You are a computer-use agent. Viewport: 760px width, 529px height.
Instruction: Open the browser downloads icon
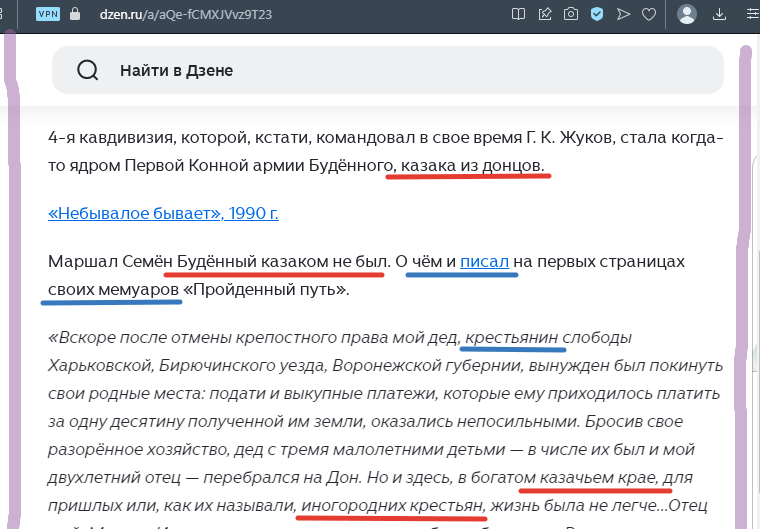(x=720, y=14)
